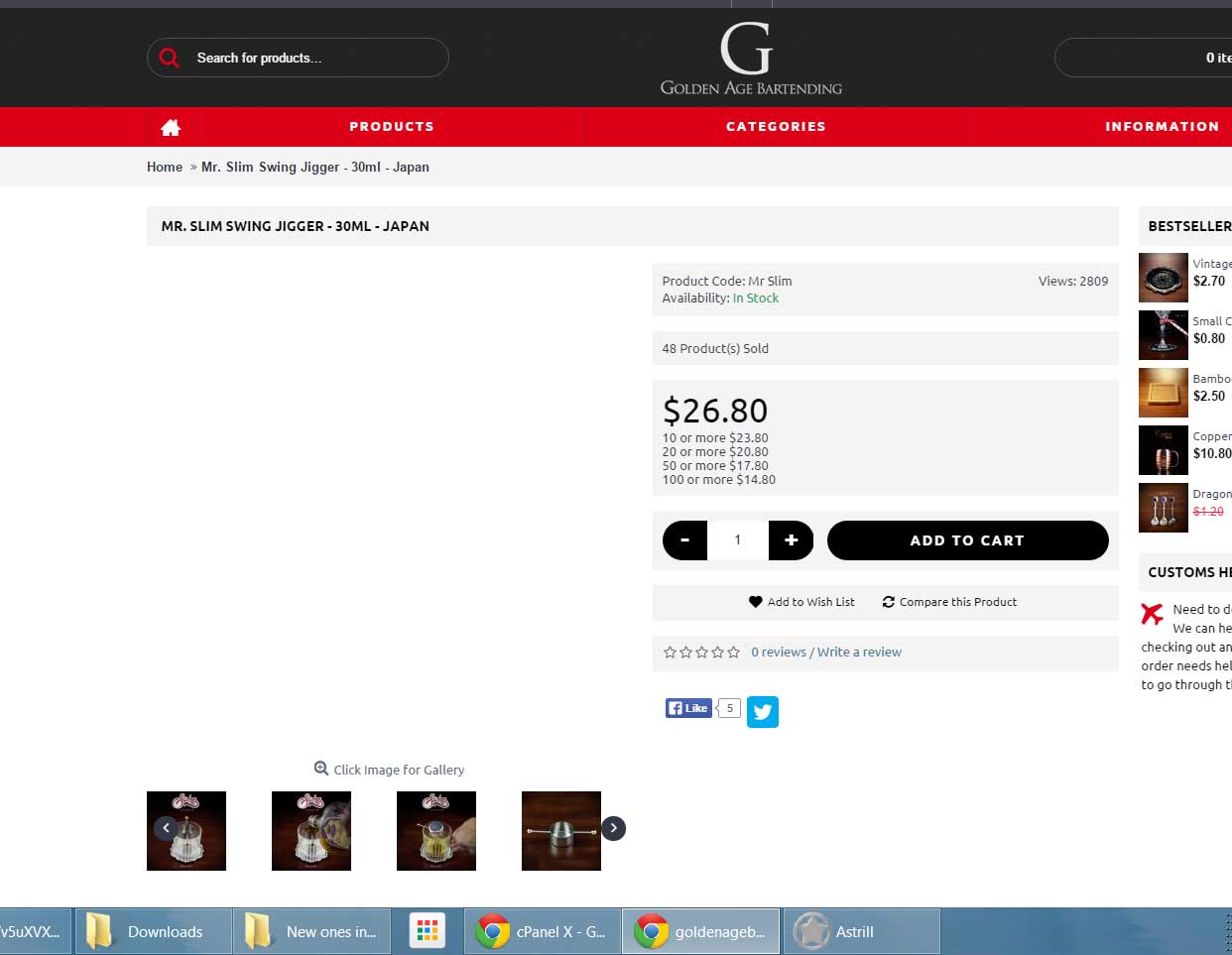Click 'Click Image for Gallery' text
The image size is (1232, 955).
pos(399,770)
